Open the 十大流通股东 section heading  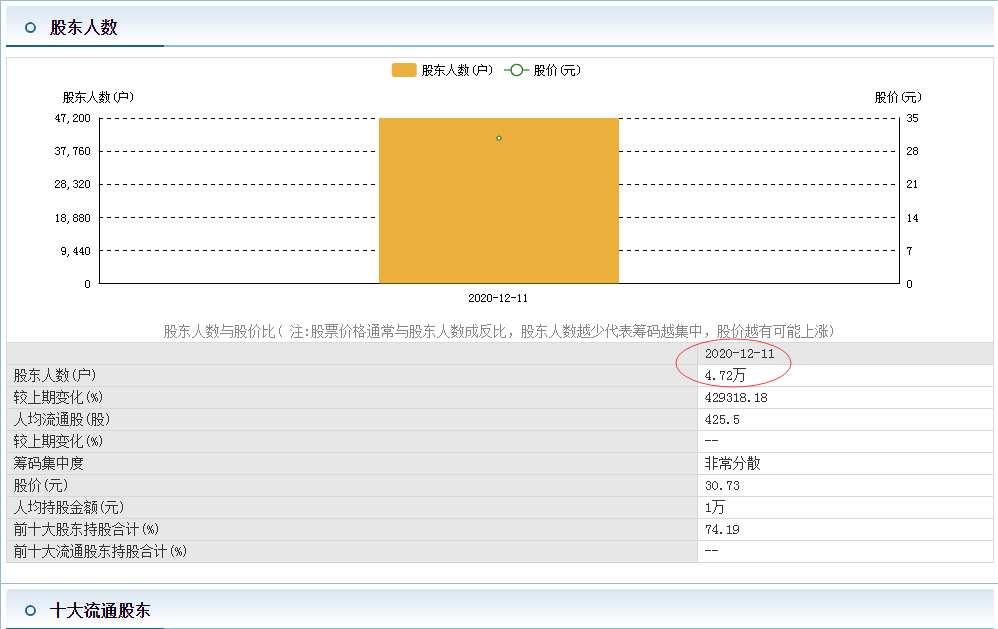100,610
